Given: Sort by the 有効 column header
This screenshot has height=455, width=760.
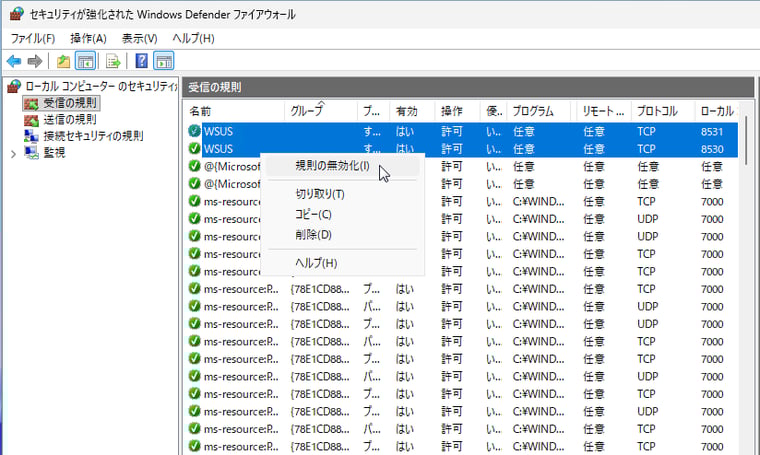Looking at the screenshot, I should click(412, 111).
